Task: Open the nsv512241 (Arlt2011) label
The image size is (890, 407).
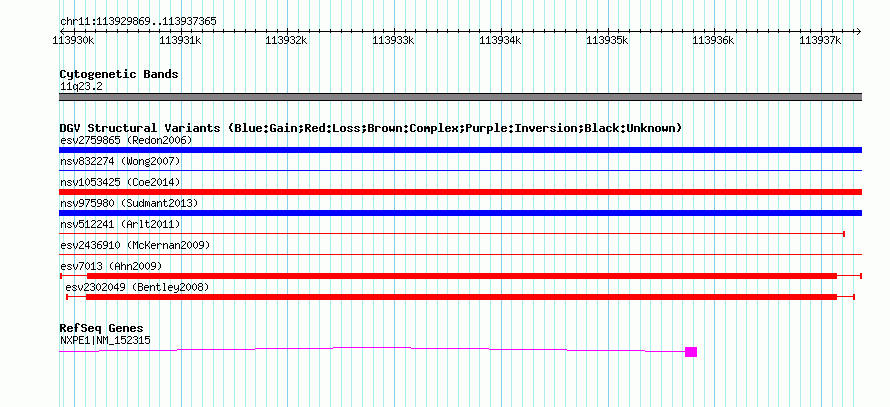Action: coord(120,224)
